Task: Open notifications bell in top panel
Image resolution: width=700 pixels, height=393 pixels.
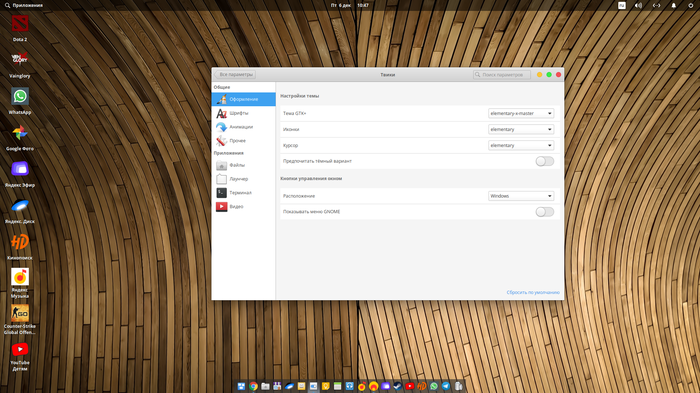Action: pos(673,5)
